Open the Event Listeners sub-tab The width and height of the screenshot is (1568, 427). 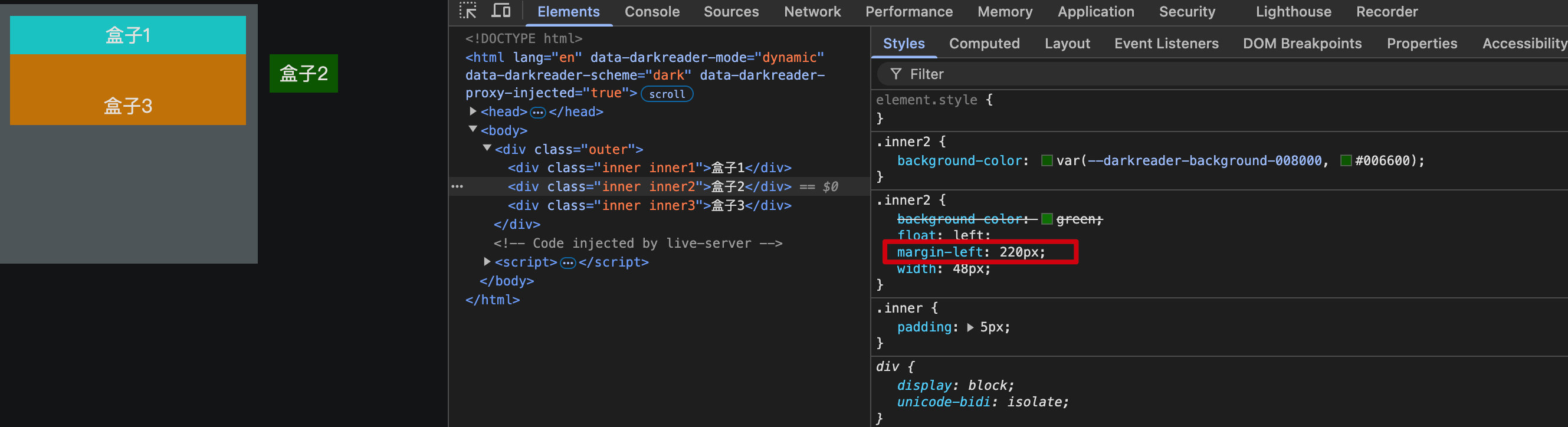1166,44
